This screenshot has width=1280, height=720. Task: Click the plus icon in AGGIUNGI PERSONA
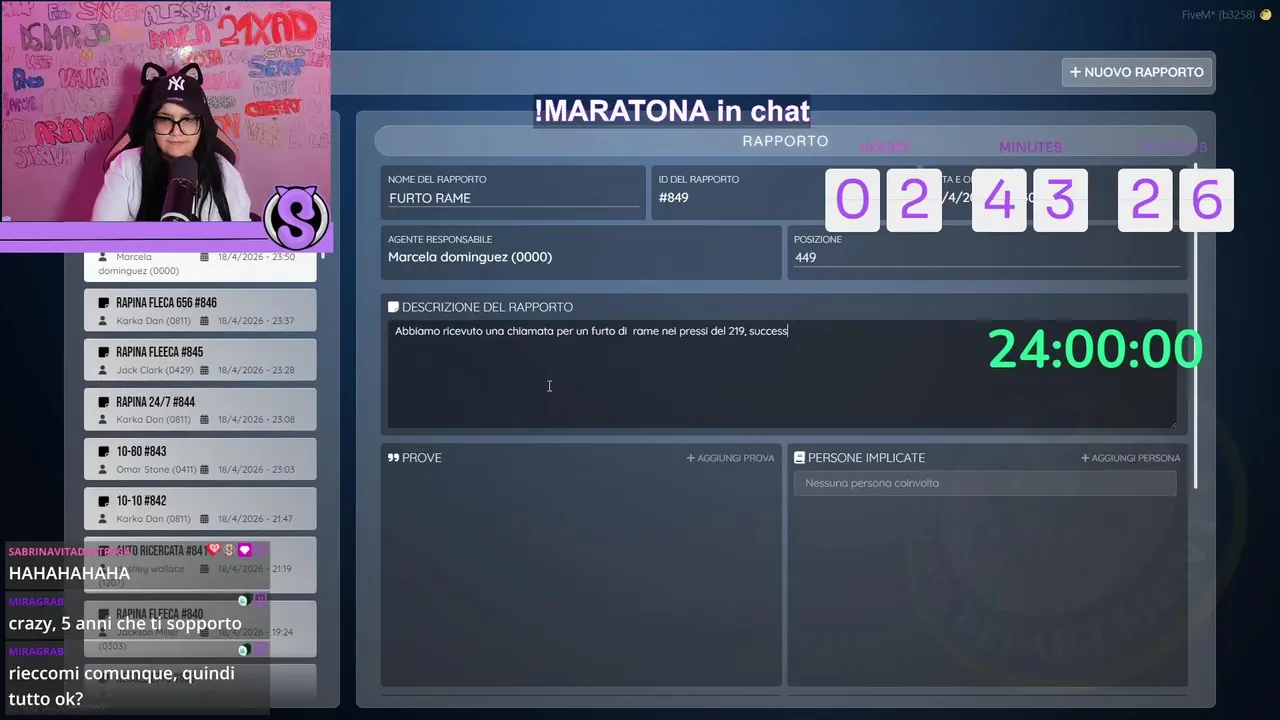point(1085,458)
